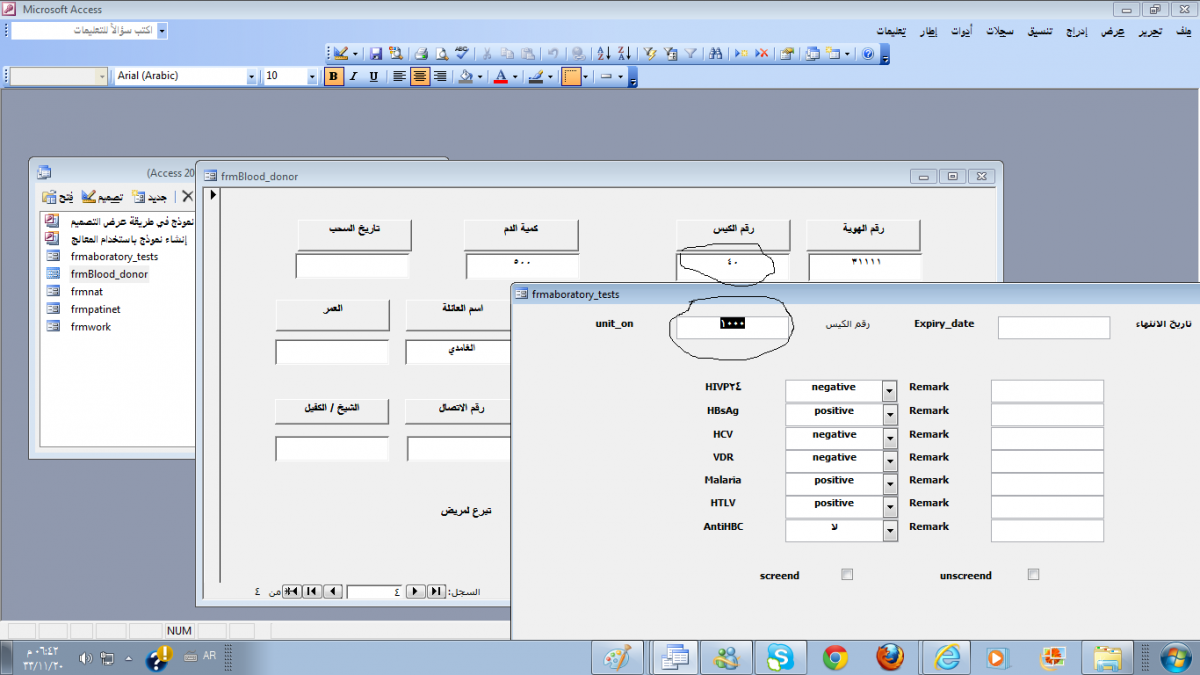Click the Filter By Selection lightning icon
The image size is (1200, 675).
point(650,53)
